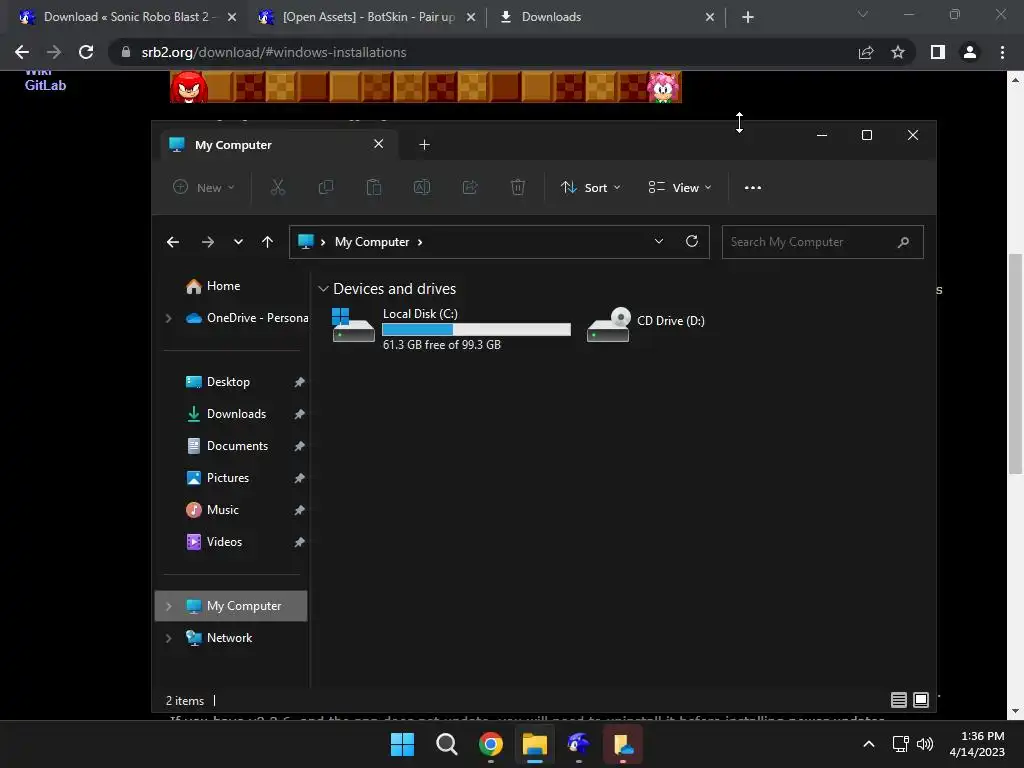Screen dimensions: 1024x768
Task: Click the Paste clipboard icon in Explorer toolbar
Action: pyautogui.click(x=374, y=187)
